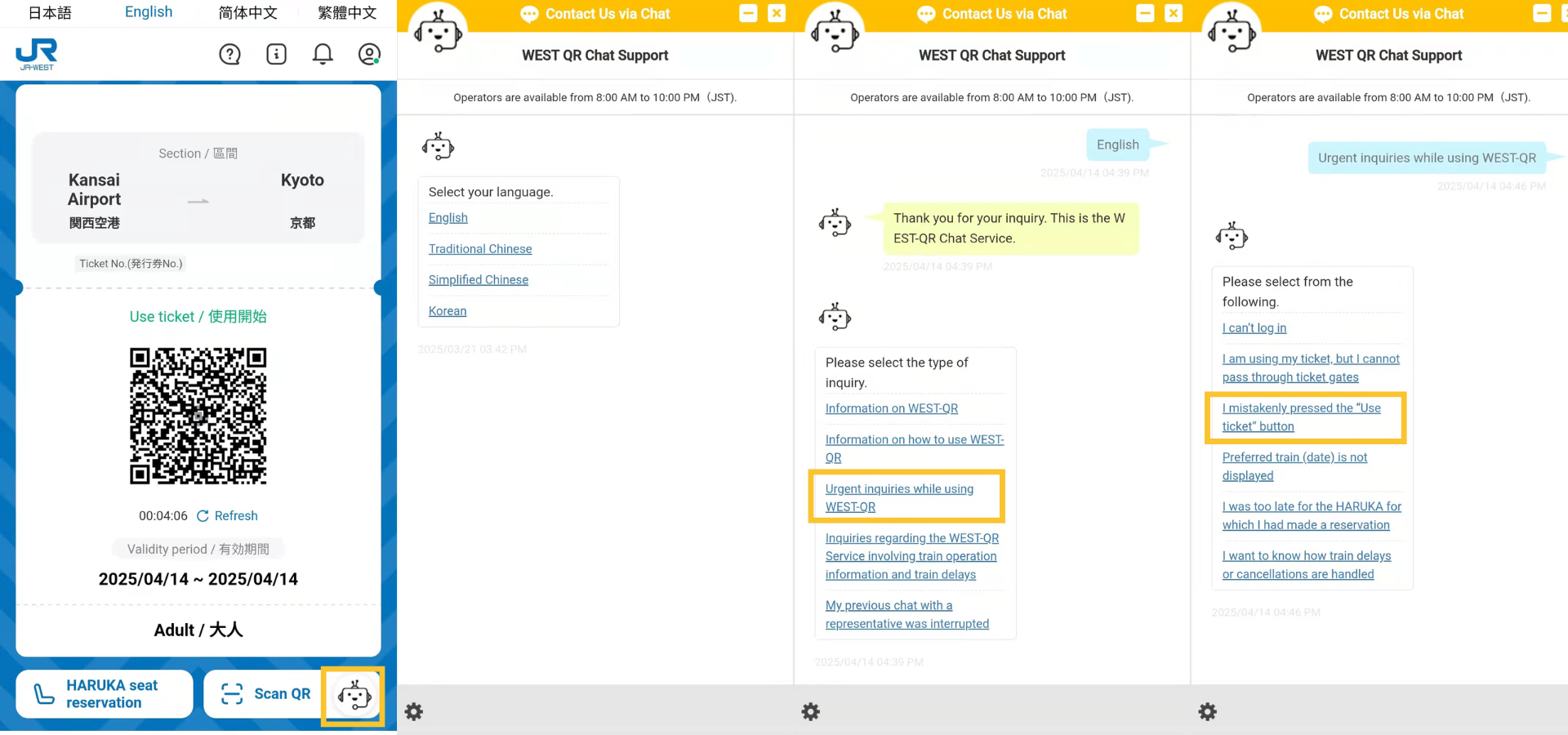Select too late for the HARUKA reservation
Screen dimensions: 1568x735
pos(1312,515)
